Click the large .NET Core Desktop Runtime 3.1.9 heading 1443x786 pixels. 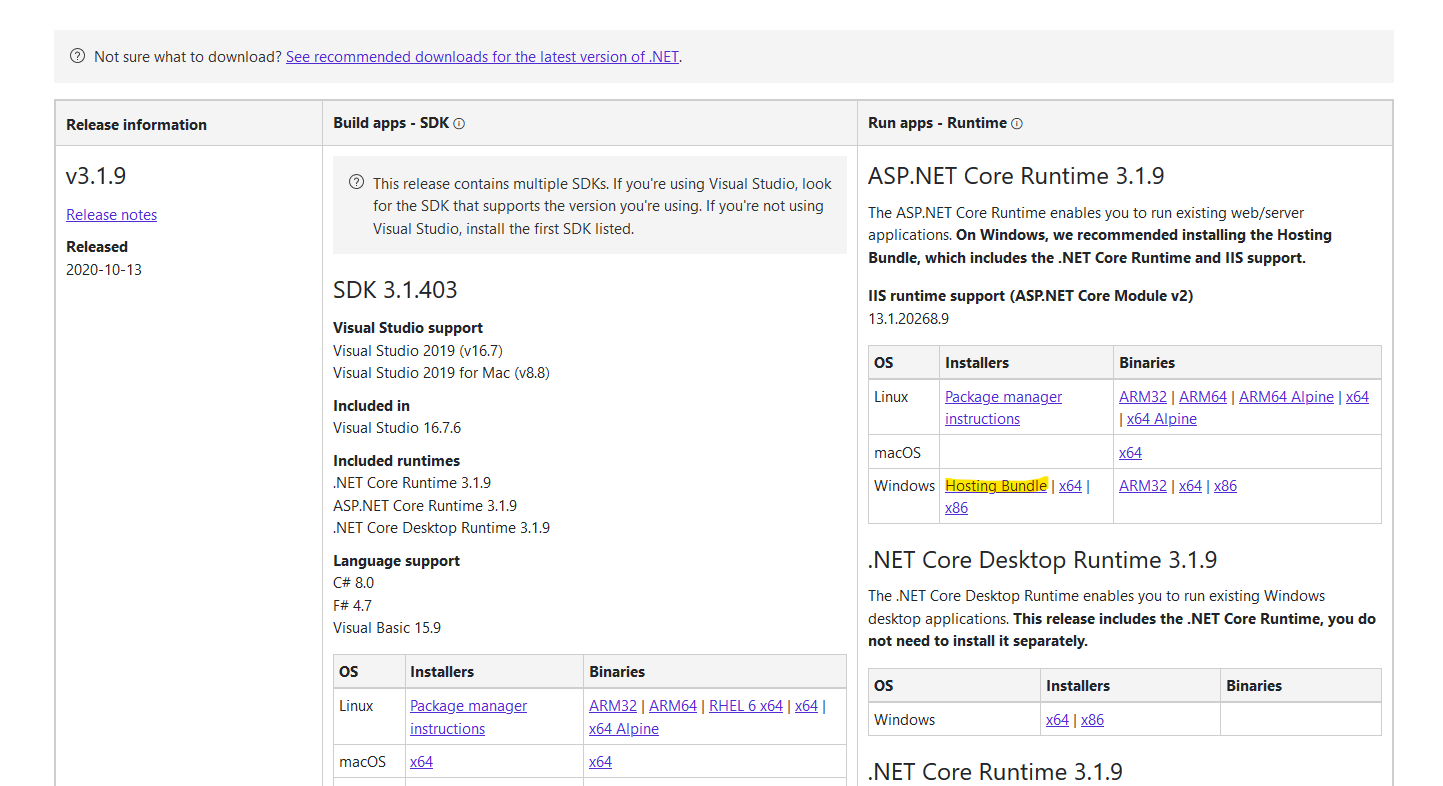coord(1042,560)
